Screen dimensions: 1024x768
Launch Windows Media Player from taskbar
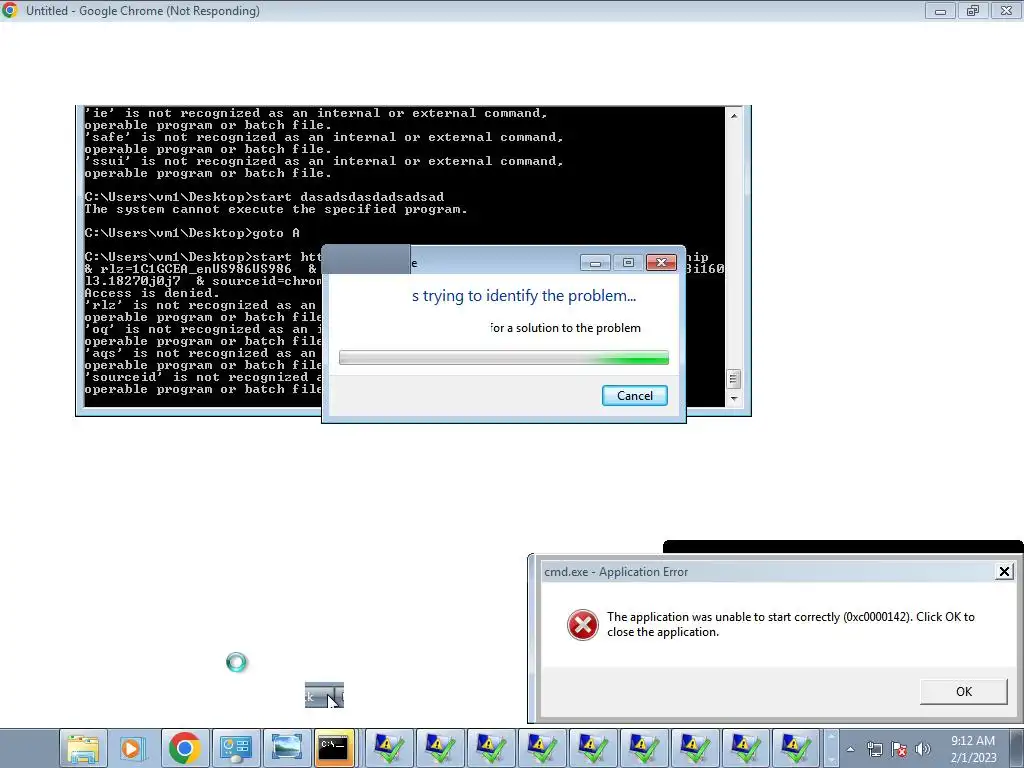coord(133,748)
